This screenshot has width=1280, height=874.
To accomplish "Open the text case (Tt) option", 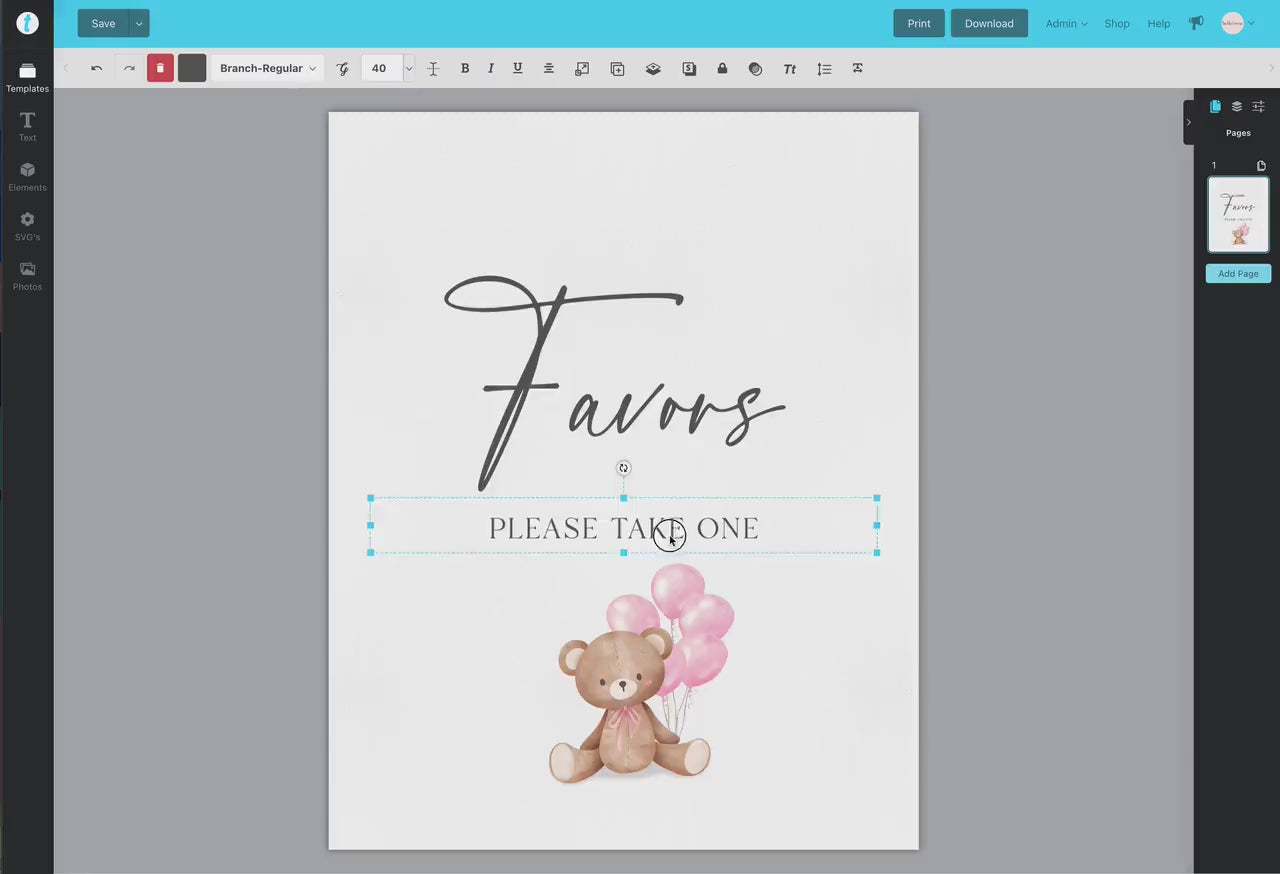I will (790, 68).
